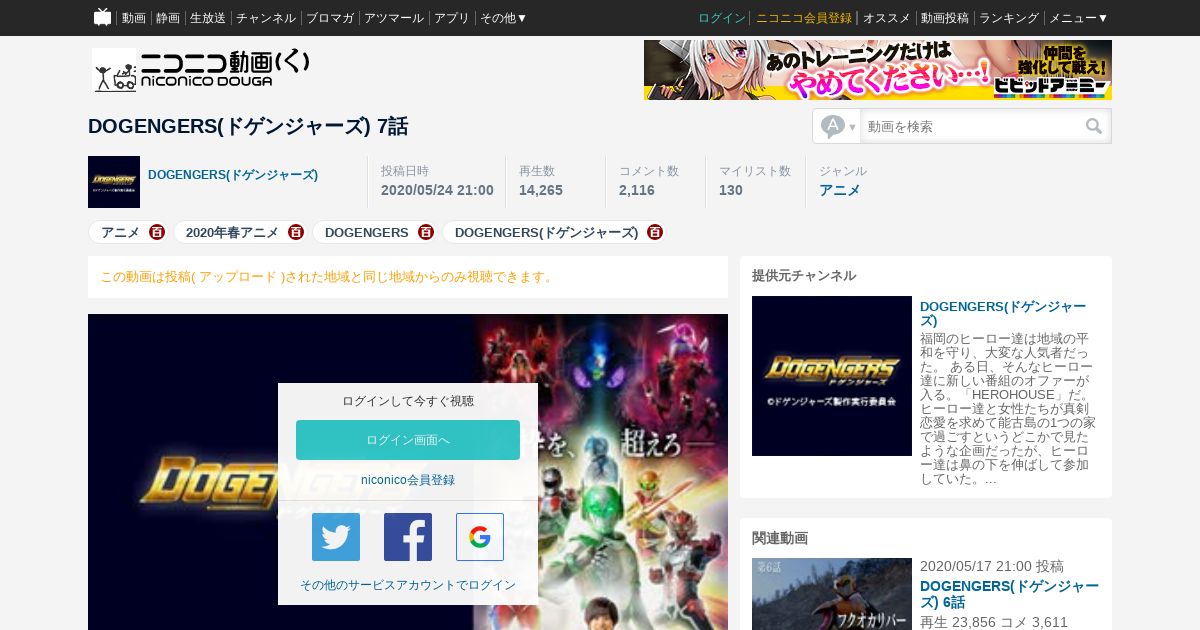Select the DOGENGERS(ドゲンジャーズ) tag
Image resolution: width=1200 pixels, height=630 pixels.
coord(546,232)
